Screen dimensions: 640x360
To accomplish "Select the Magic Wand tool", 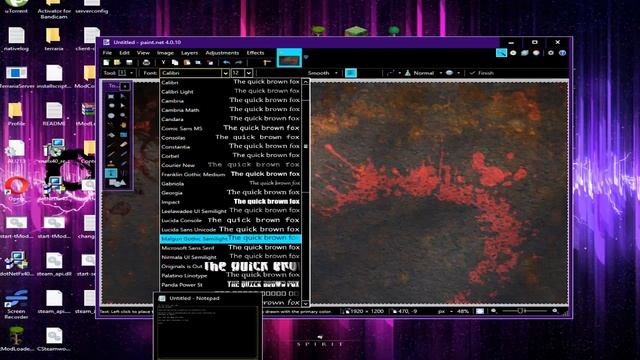I will pos(111,125).
